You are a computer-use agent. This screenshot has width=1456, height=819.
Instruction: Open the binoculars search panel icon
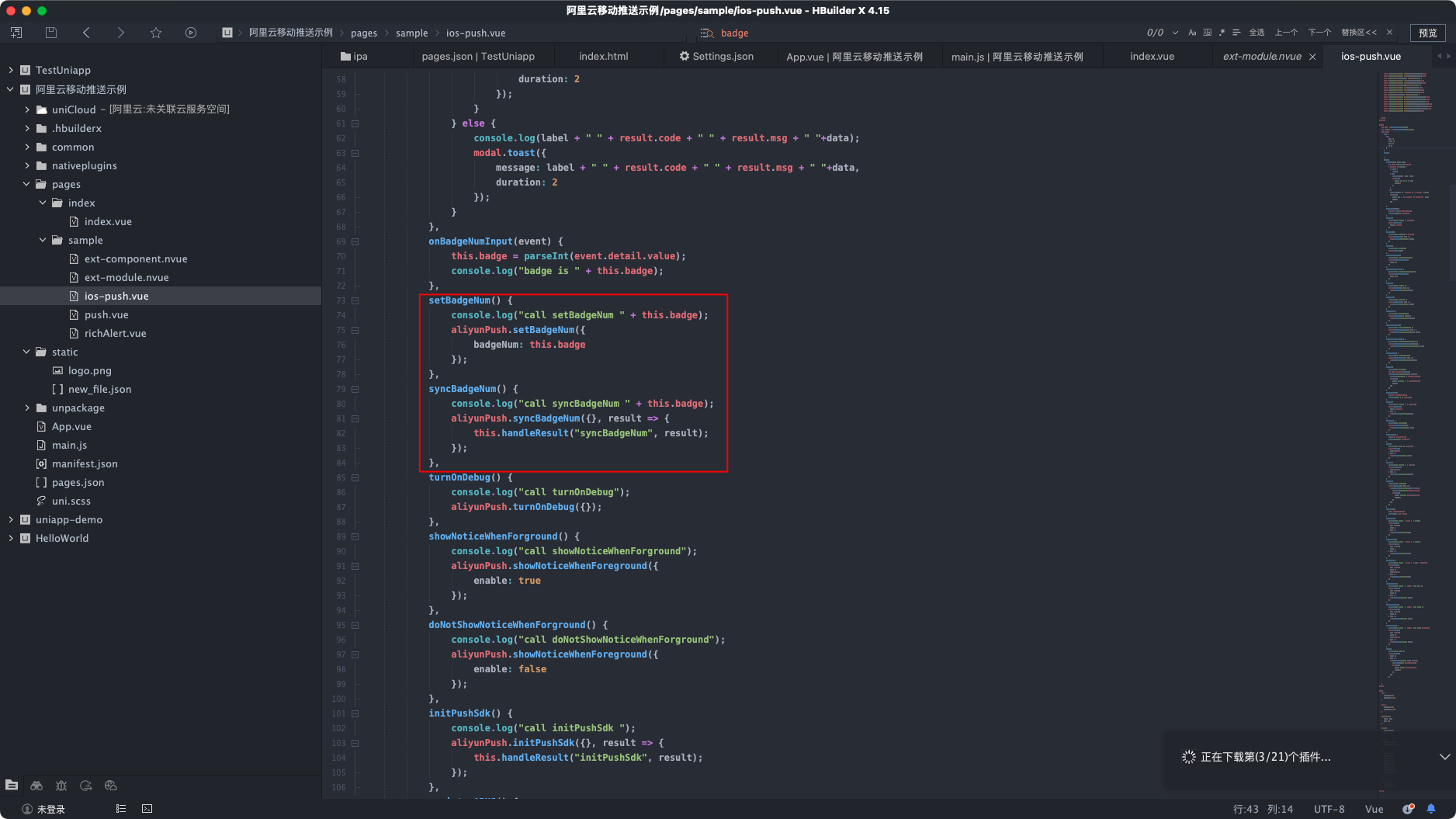(36, 786)
